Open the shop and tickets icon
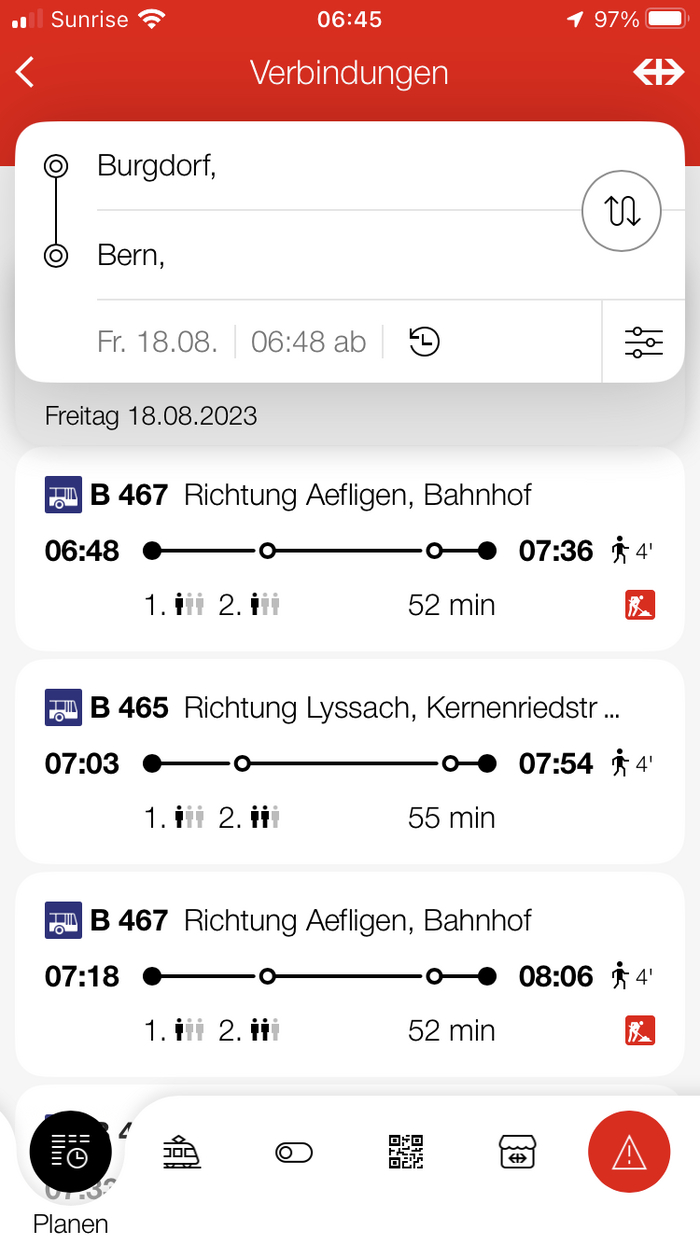This screenshot has height=1245, width=700. pyautogui.click(x=518, y=1152)
